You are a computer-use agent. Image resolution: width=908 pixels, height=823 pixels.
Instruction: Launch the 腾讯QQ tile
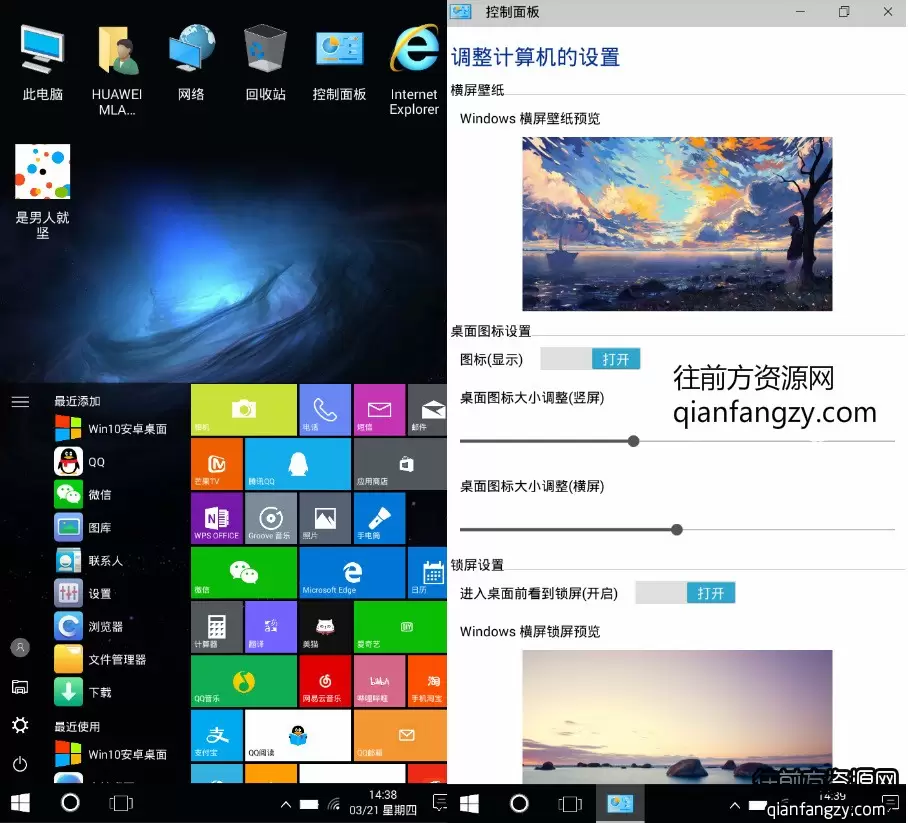pyautogui.click(x=298, y=464)
